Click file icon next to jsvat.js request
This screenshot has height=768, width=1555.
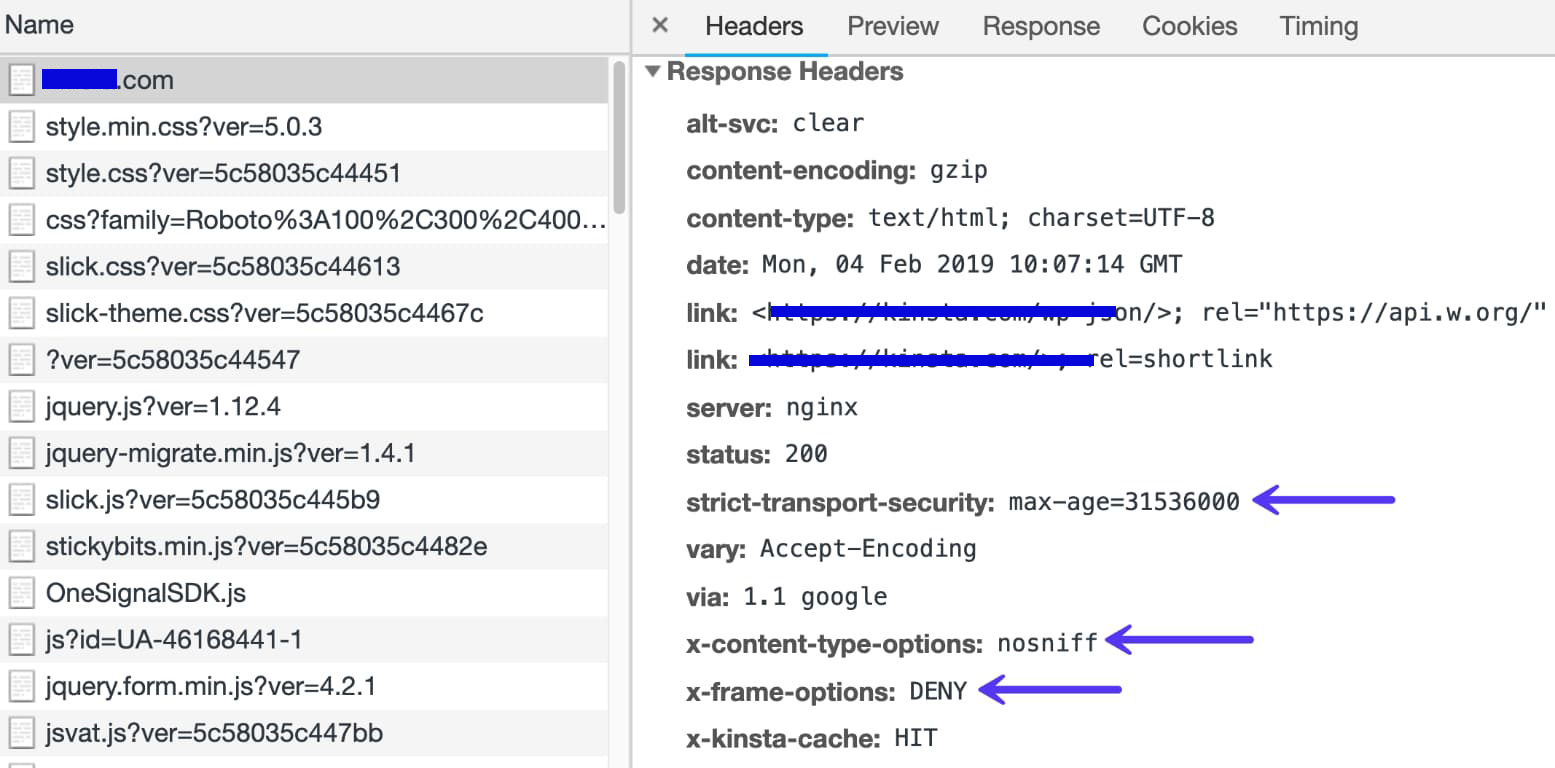click(21, 733)
